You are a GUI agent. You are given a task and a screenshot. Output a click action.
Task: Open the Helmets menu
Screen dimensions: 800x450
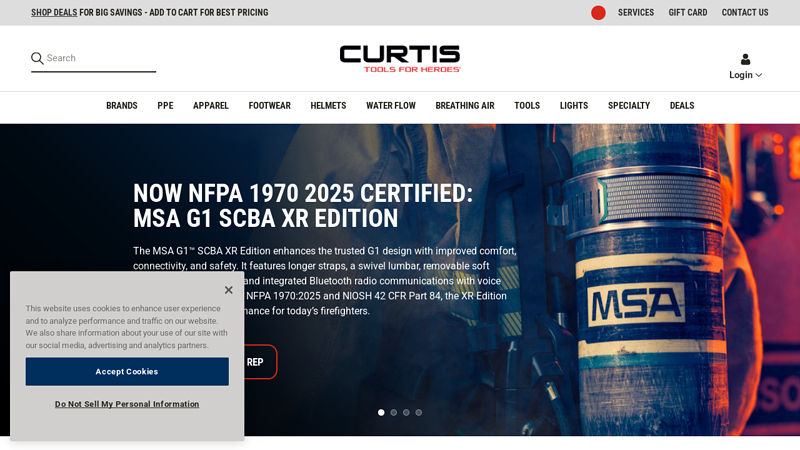coord(328,106)
